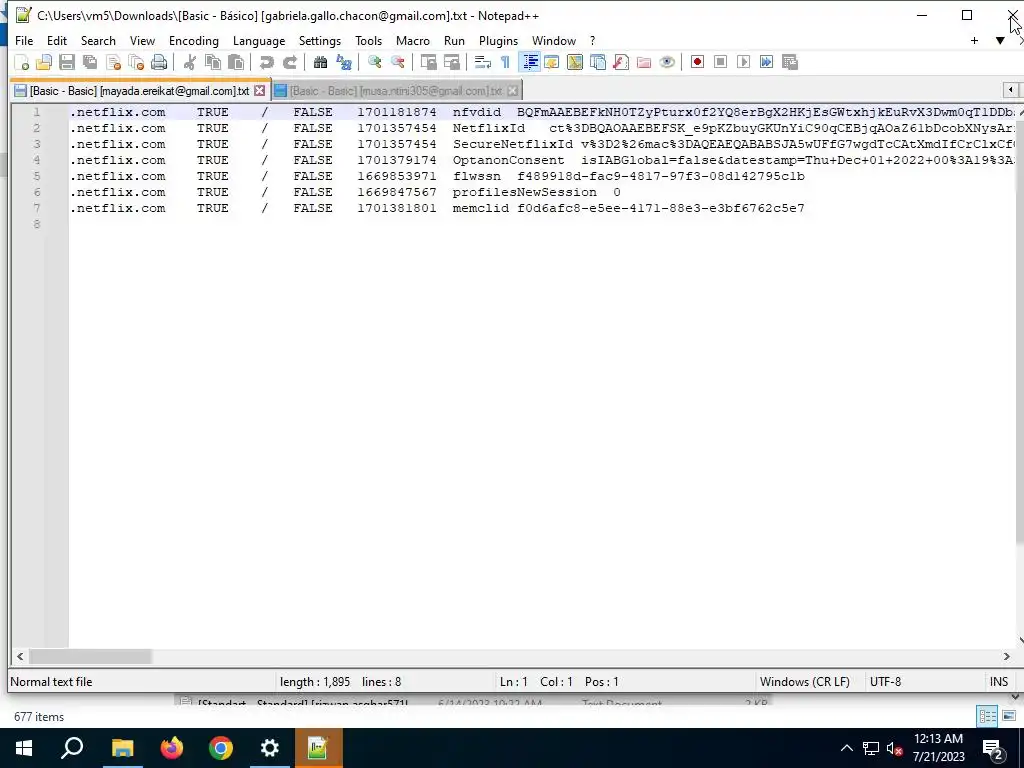Close the mayada.ereikat tab with its X
Image resolution: width=1024 pixels, height=768 pixels.
(260, 91)
